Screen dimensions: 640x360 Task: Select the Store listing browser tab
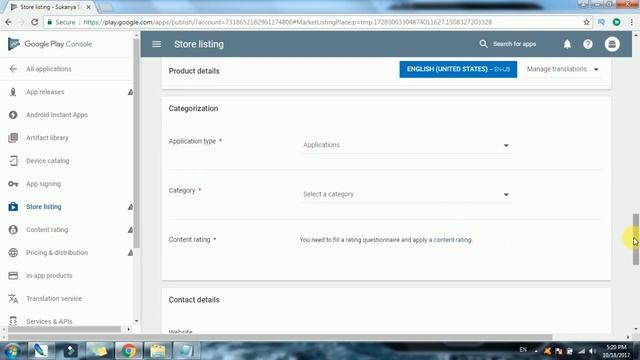click(51, 7)
